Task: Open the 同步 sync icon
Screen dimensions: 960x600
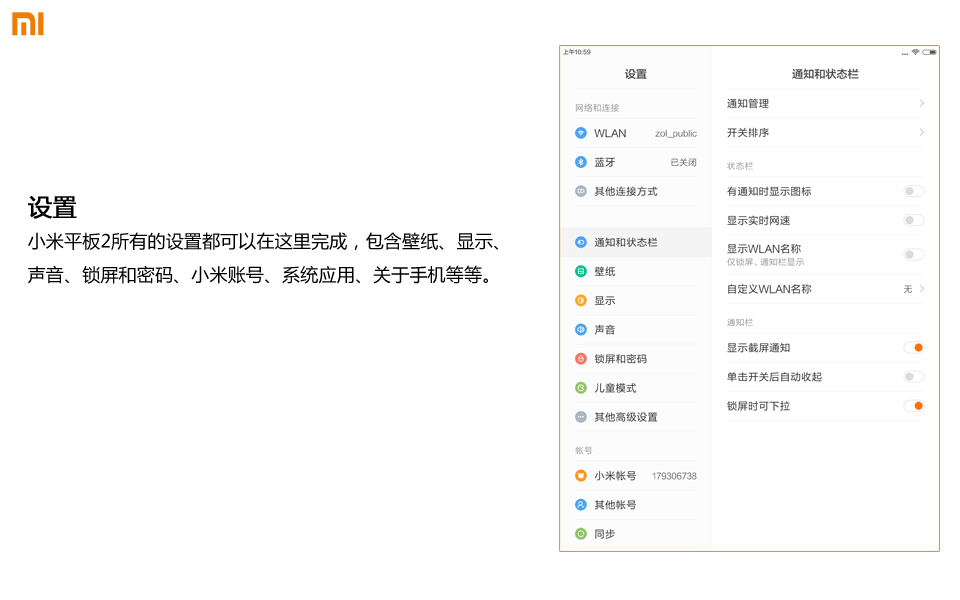Action: pyautogui.click(x=582, y=533)
